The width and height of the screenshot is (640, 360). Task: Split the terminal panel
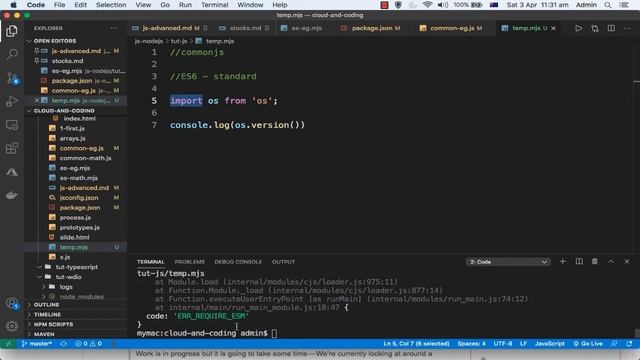tap(579, 261)
